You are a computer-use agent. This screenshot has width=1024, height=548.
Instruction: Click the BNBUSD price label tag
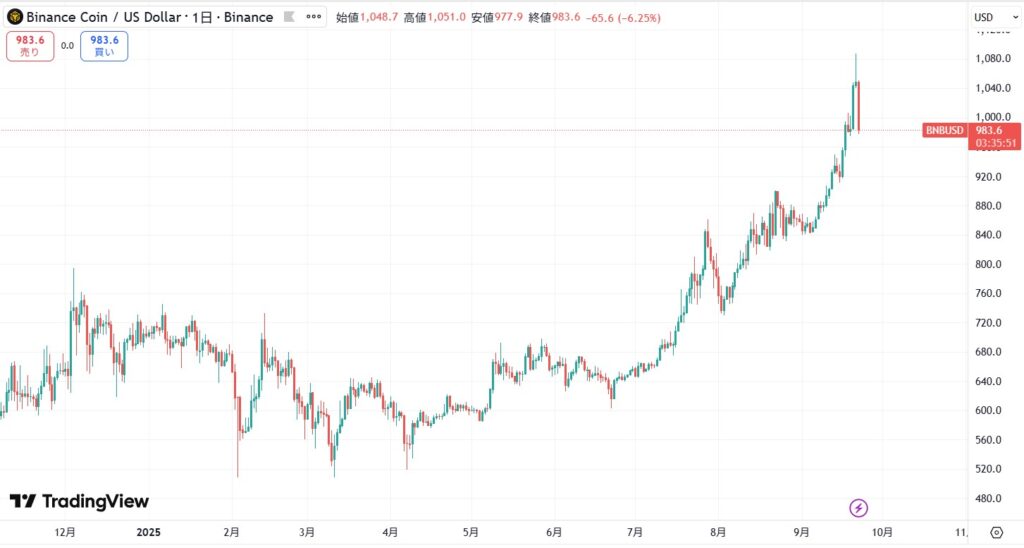click(x=945, y=130)
